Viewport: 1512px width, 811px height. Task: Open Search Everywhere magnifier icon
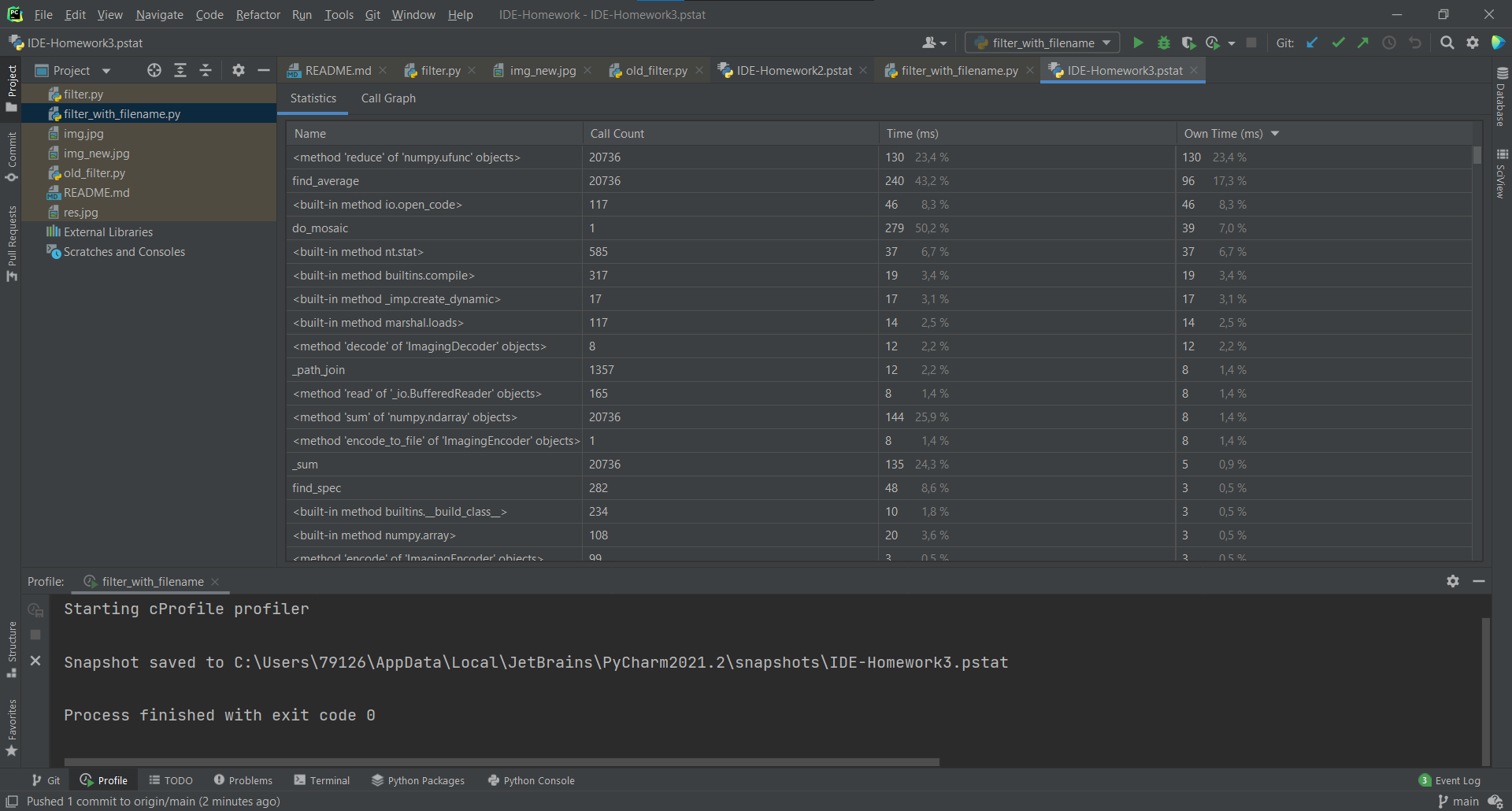(x=1447, y=43)
